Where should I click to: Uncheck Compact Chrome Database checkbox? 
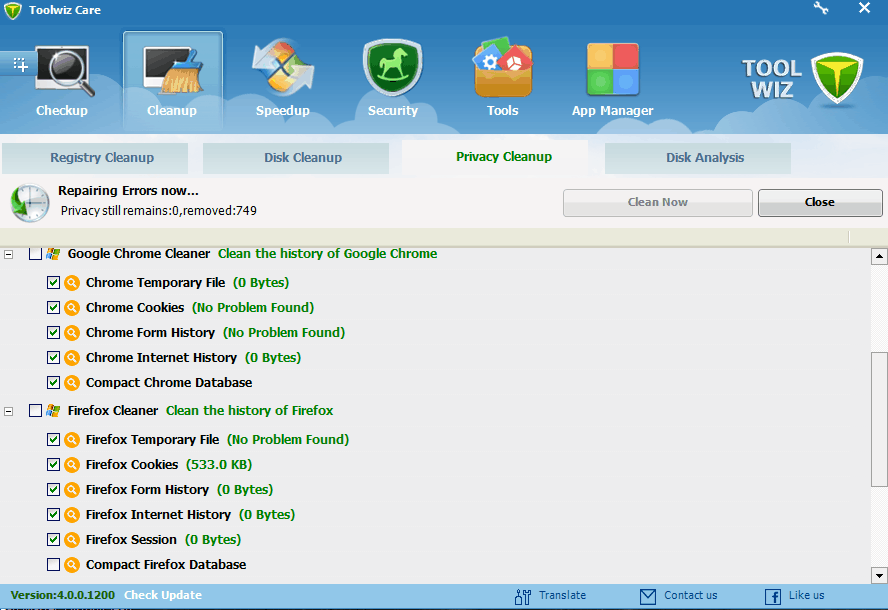53,383
